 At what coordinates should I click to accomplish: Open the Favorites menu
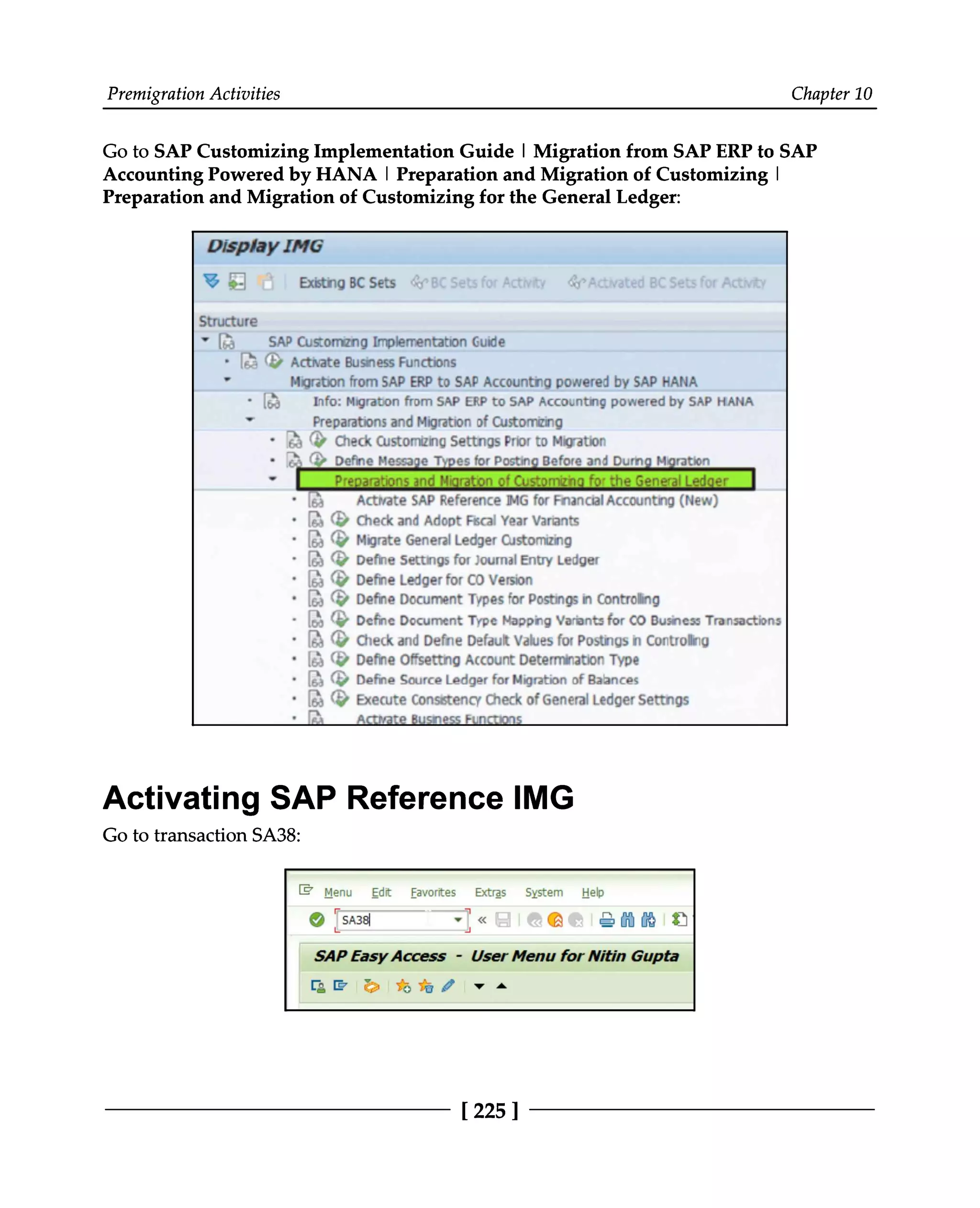433,892
